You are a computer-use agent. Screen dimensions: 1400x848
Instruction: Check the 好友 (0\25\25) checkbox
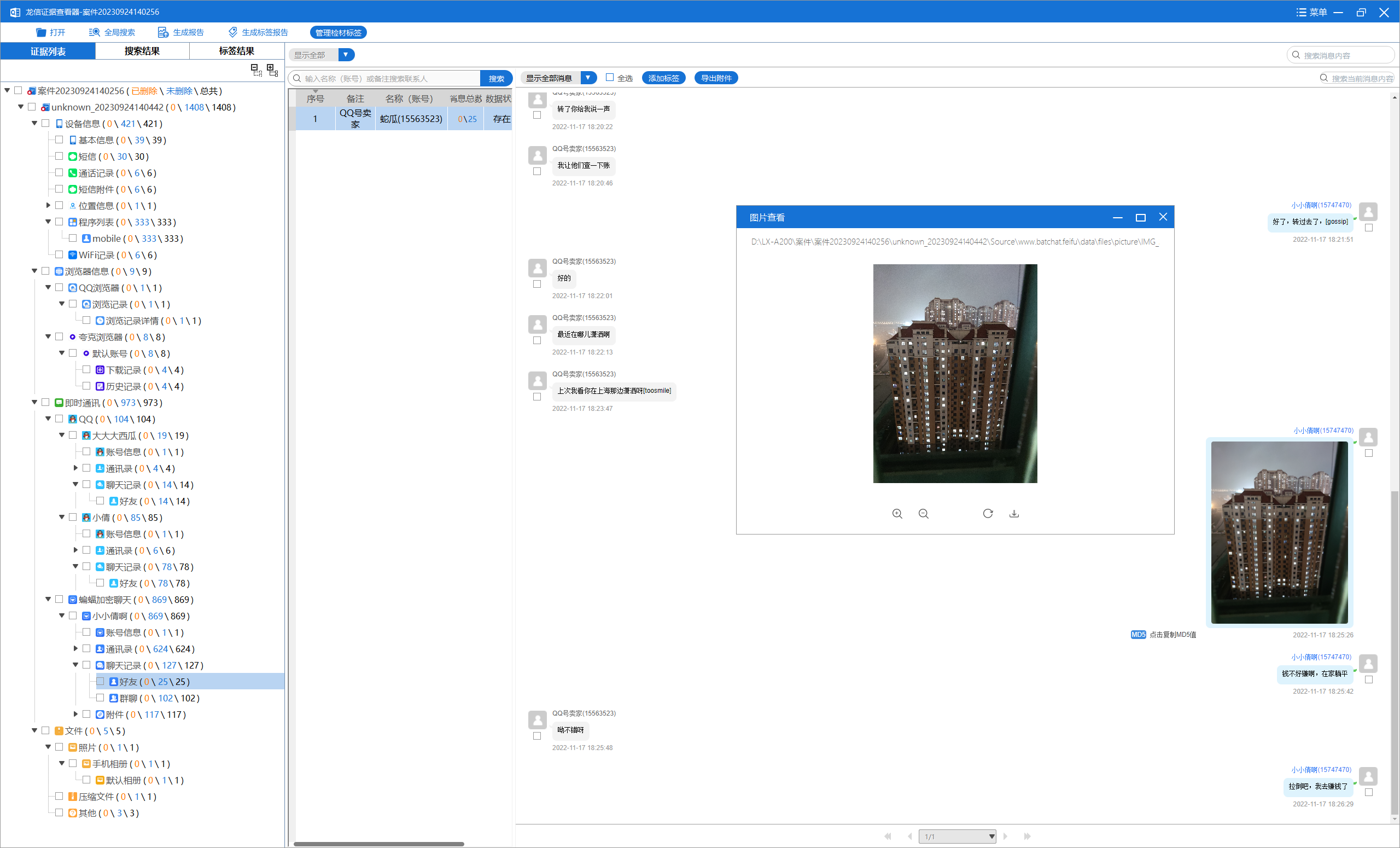click(100, 682)
